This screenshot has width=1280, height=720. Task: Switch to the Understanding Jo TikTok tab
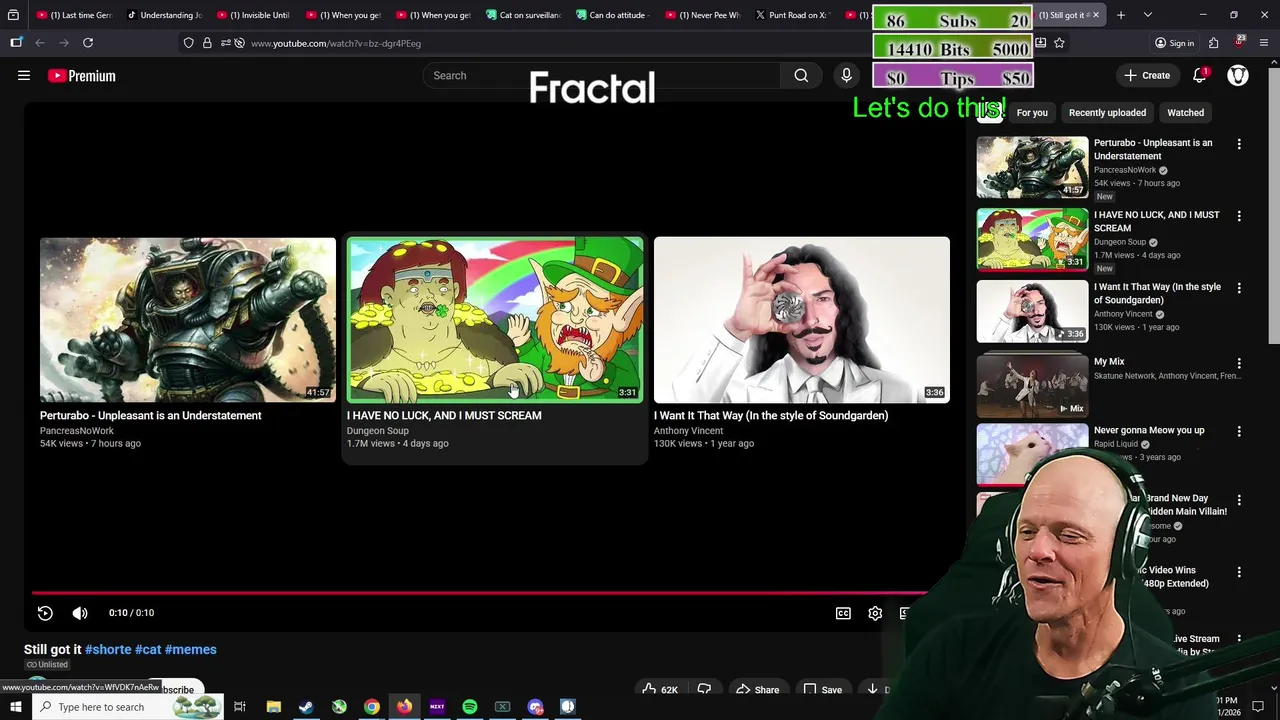[163, 15]
